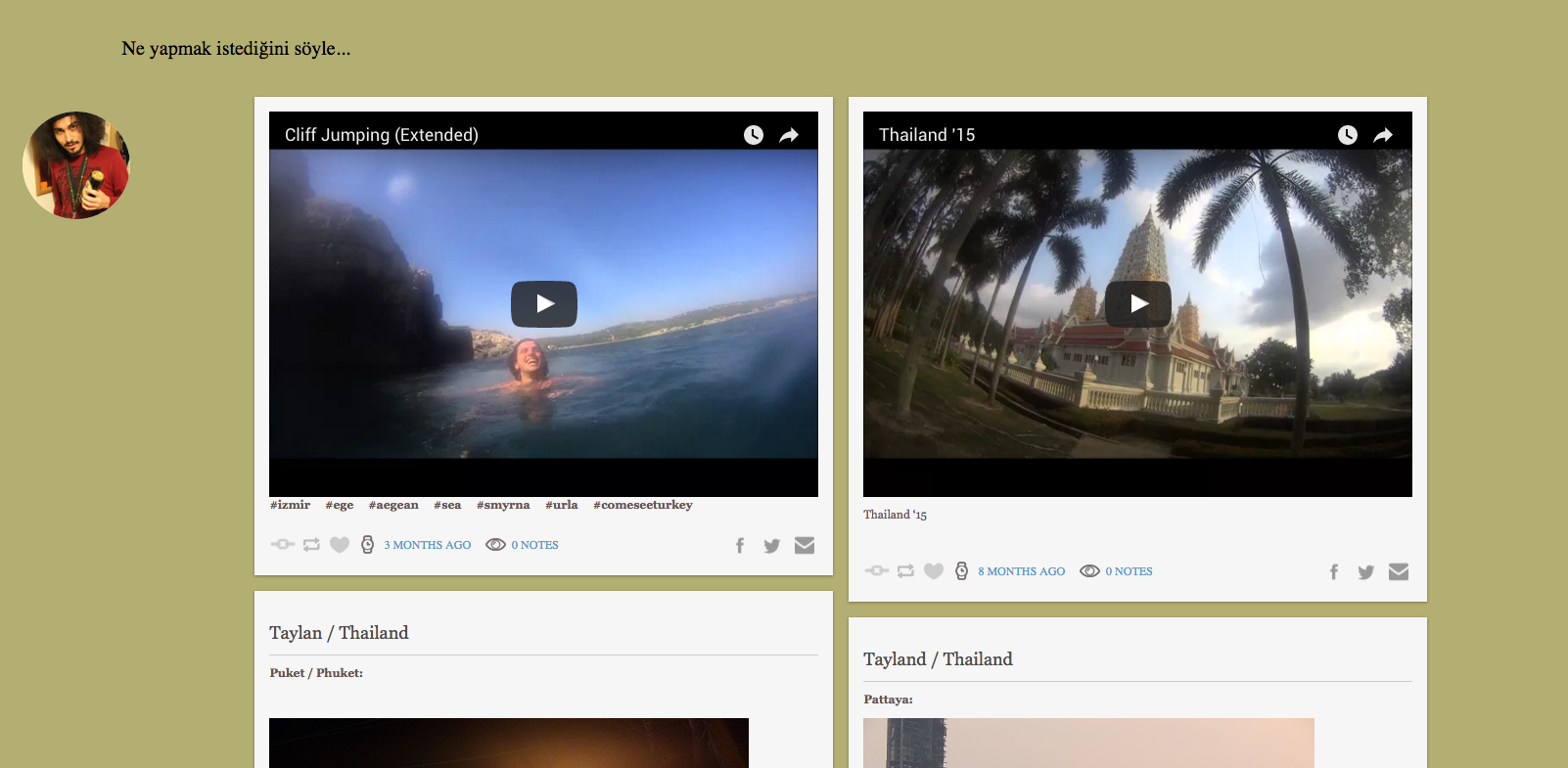Click the watch icon beside 3 MONTHS AGO

tap(368, 545)
